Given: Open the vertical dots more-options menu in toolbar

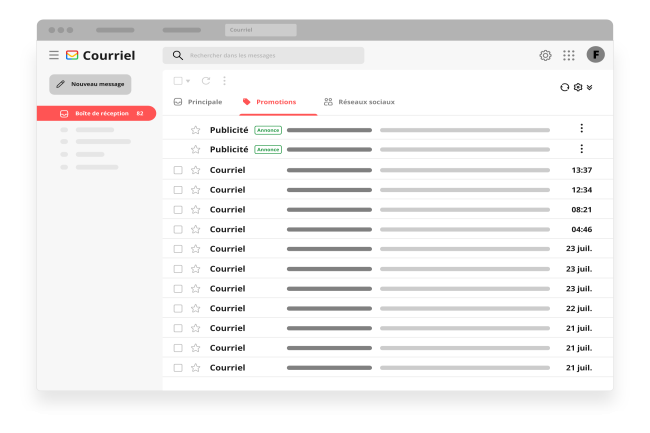Looking at the screenshot, I should coord(224,81).
